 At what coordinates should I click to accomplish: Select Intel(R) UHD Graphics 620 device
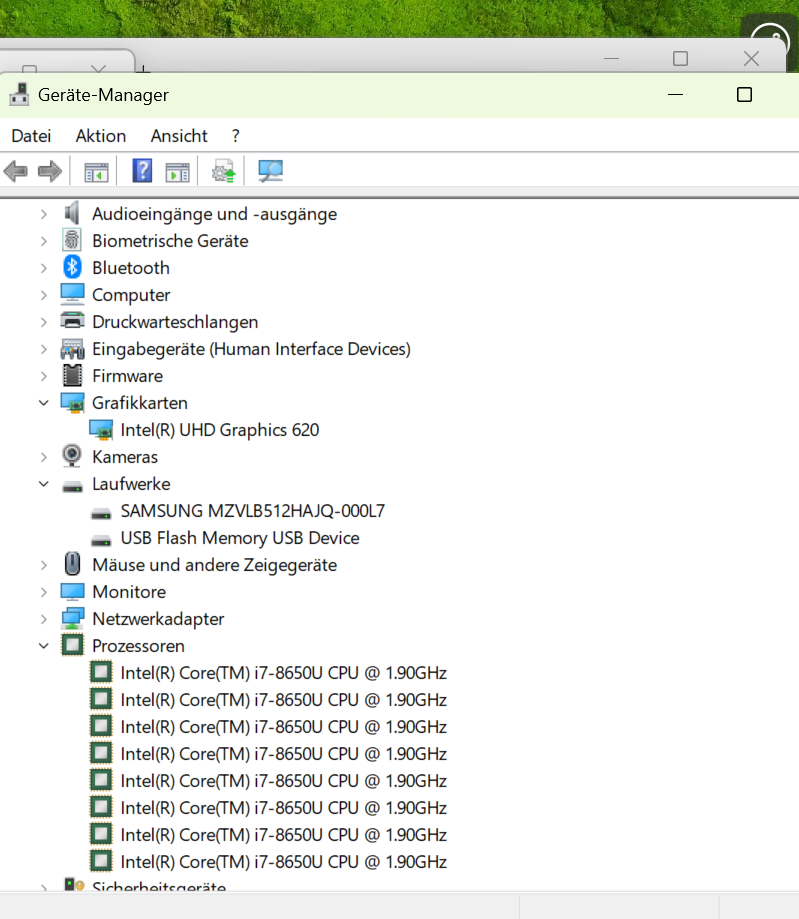click(x=219, y=430)
